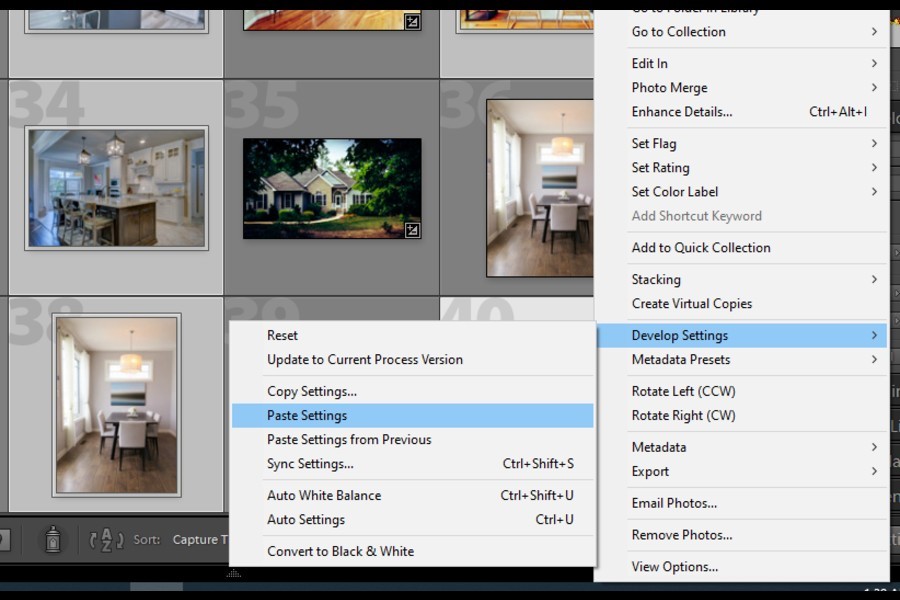Select the kitchen photo thumbnail

point(116,188)
